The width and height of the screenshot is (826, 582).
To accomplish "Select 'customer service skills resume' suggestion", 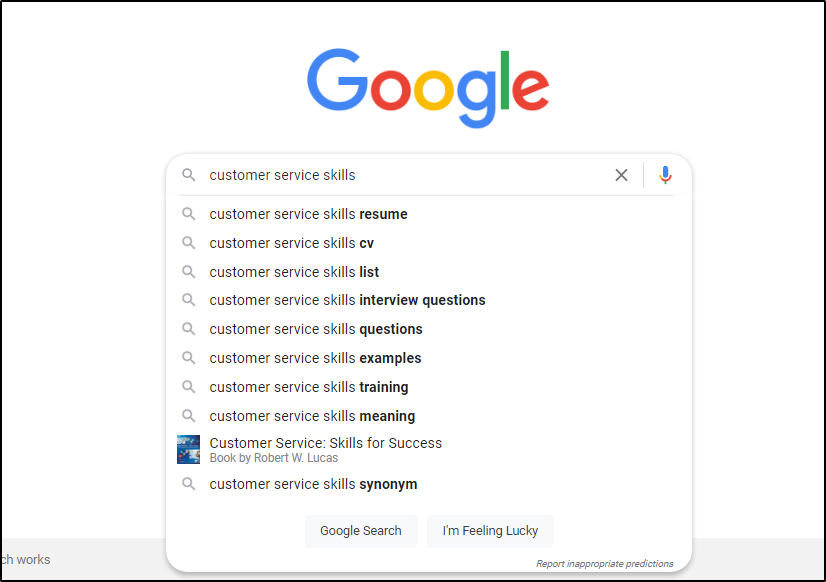I will coord(308,214).
